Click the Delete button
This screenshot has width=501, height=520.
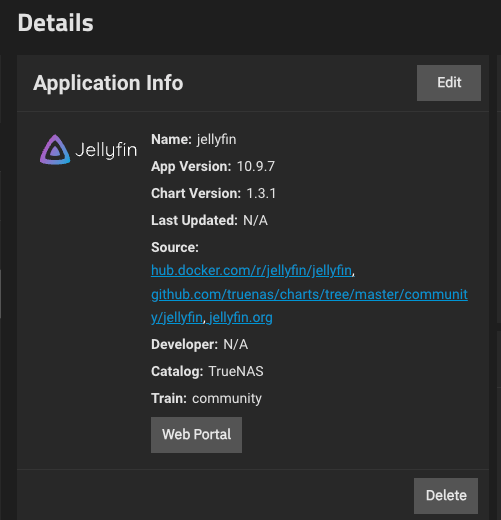(x=446, y=496)
